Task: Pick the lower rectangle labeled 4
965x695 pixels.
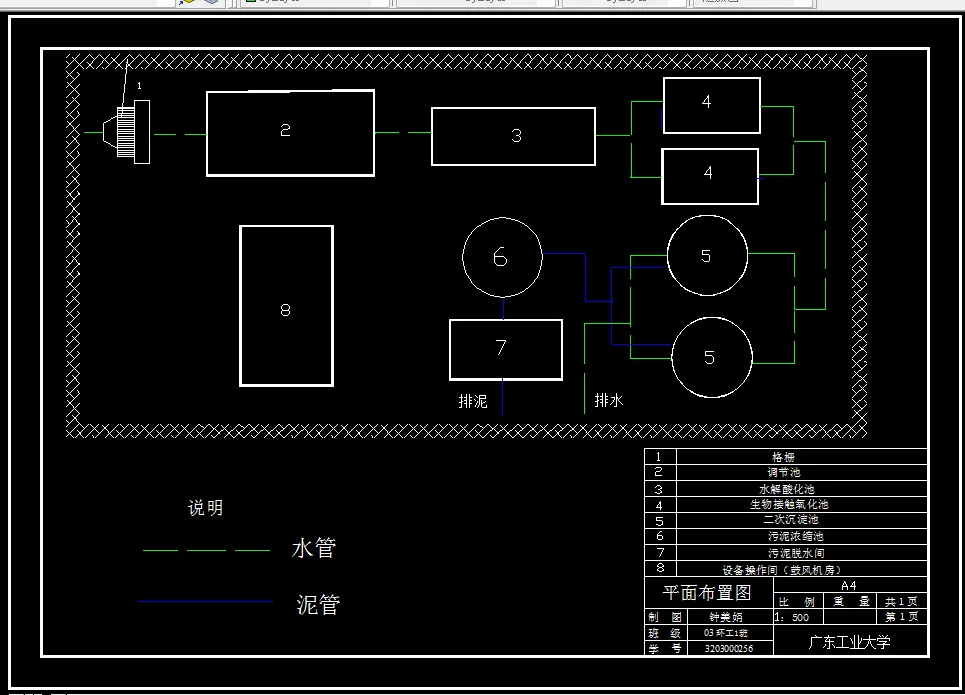Action: pyautogui.click(x=710, y=177)
